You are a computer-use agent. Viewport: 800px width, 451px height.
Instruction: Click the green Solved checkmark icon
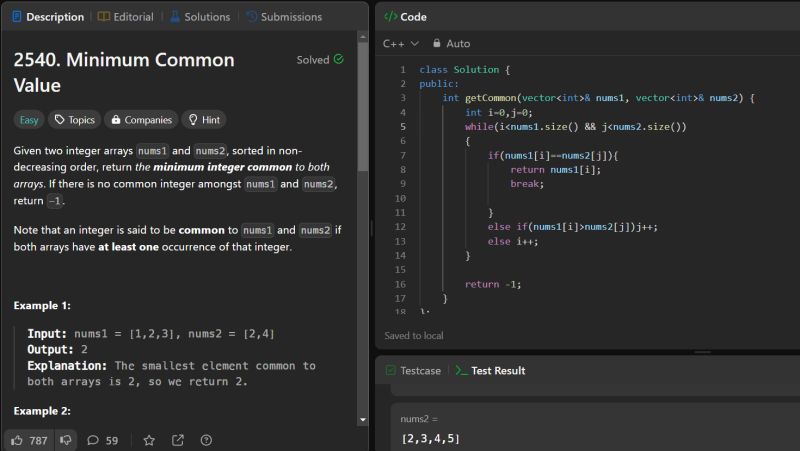coord(339,59)
